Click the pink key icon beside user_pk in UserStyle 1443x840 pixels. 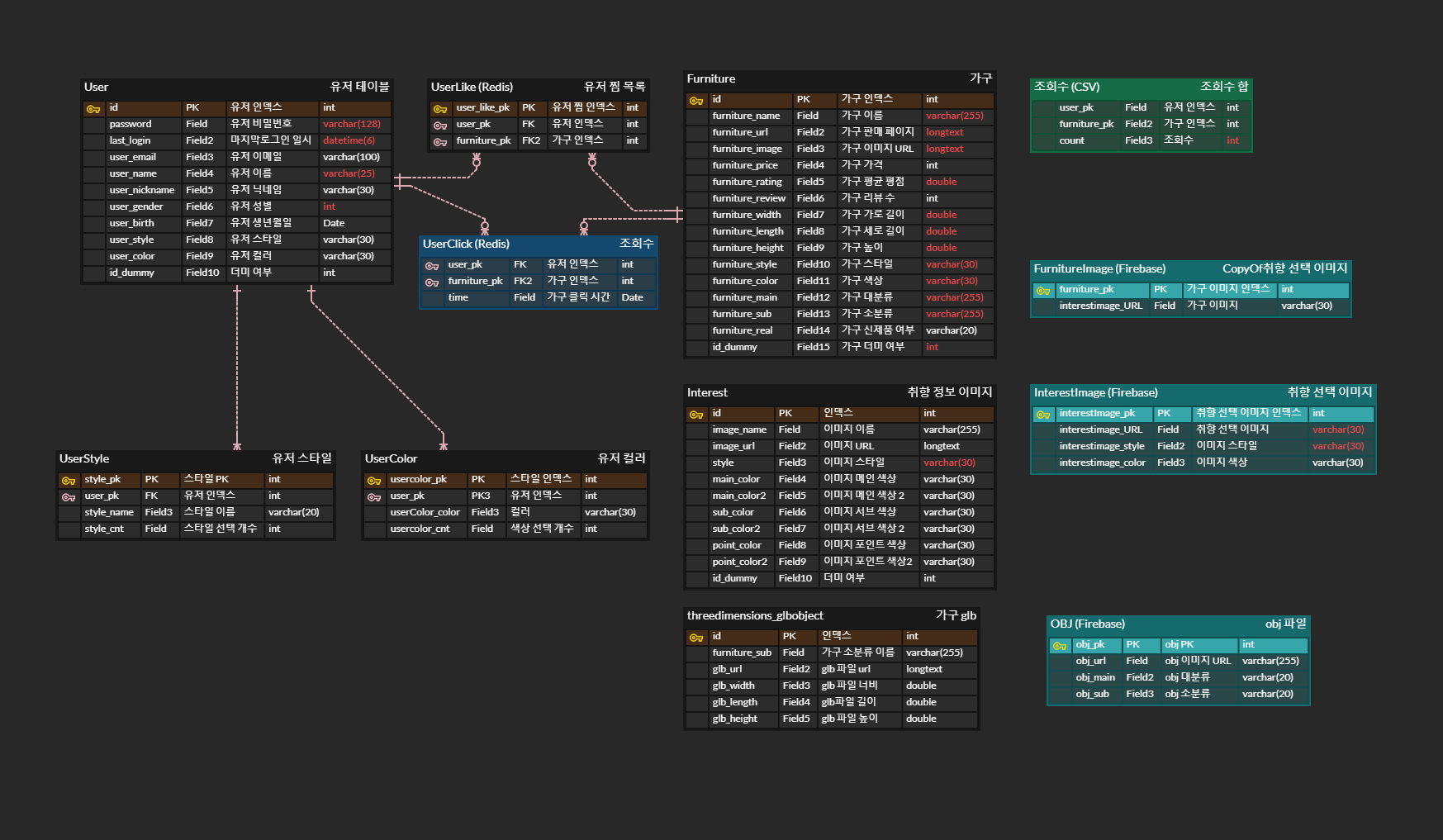(69, 497)
